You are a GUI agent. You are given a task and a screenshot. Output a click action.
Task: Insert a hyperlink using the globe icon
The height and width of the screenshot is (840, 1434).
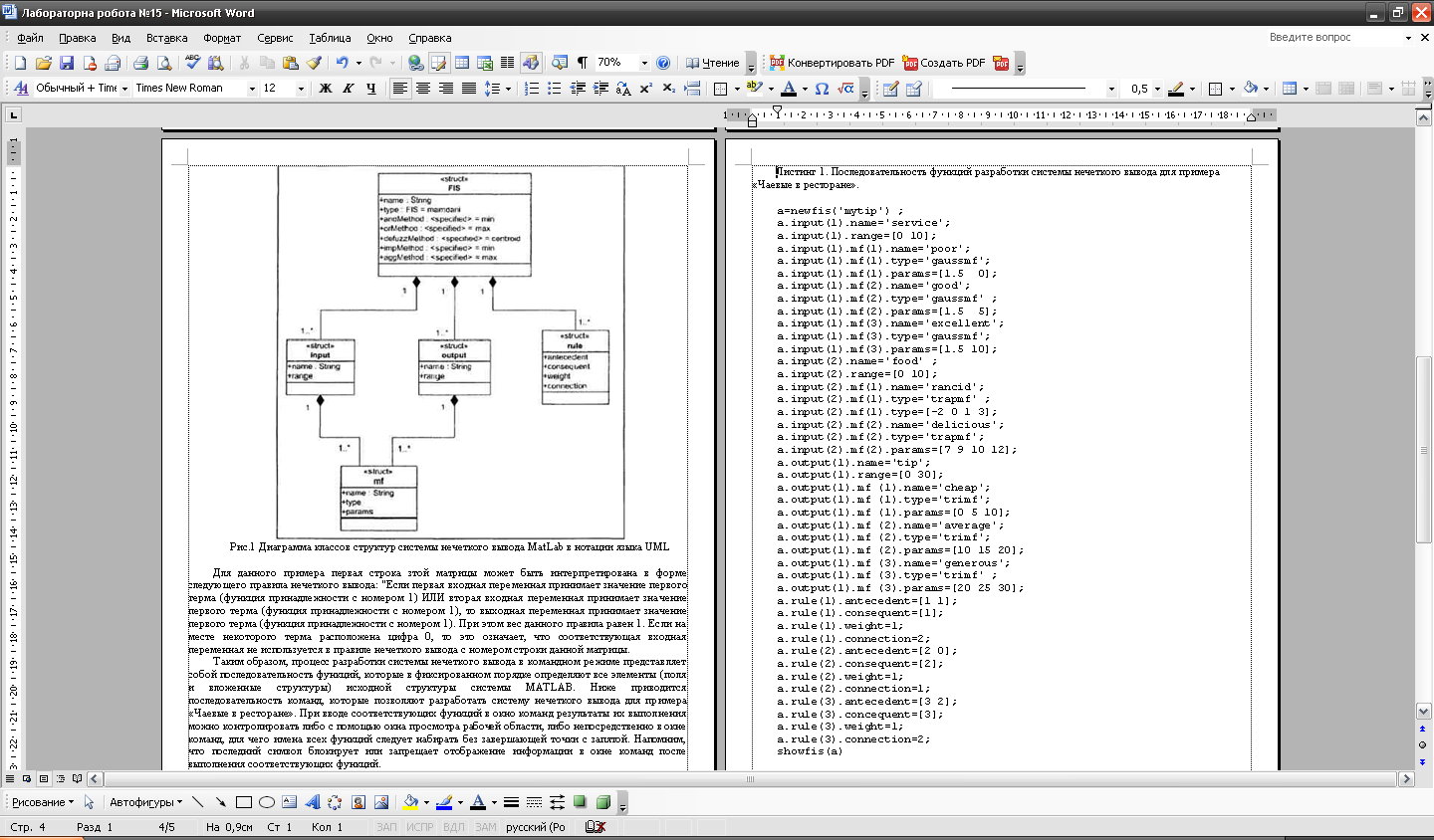(x=416, y=63)
